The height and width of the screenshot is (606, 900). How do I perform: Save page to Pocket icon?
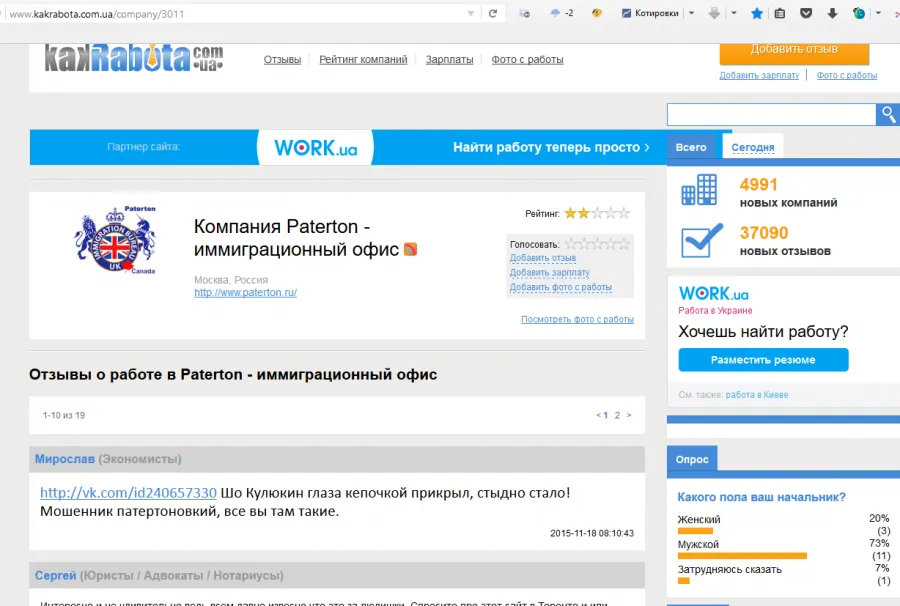tap(806, 13)
